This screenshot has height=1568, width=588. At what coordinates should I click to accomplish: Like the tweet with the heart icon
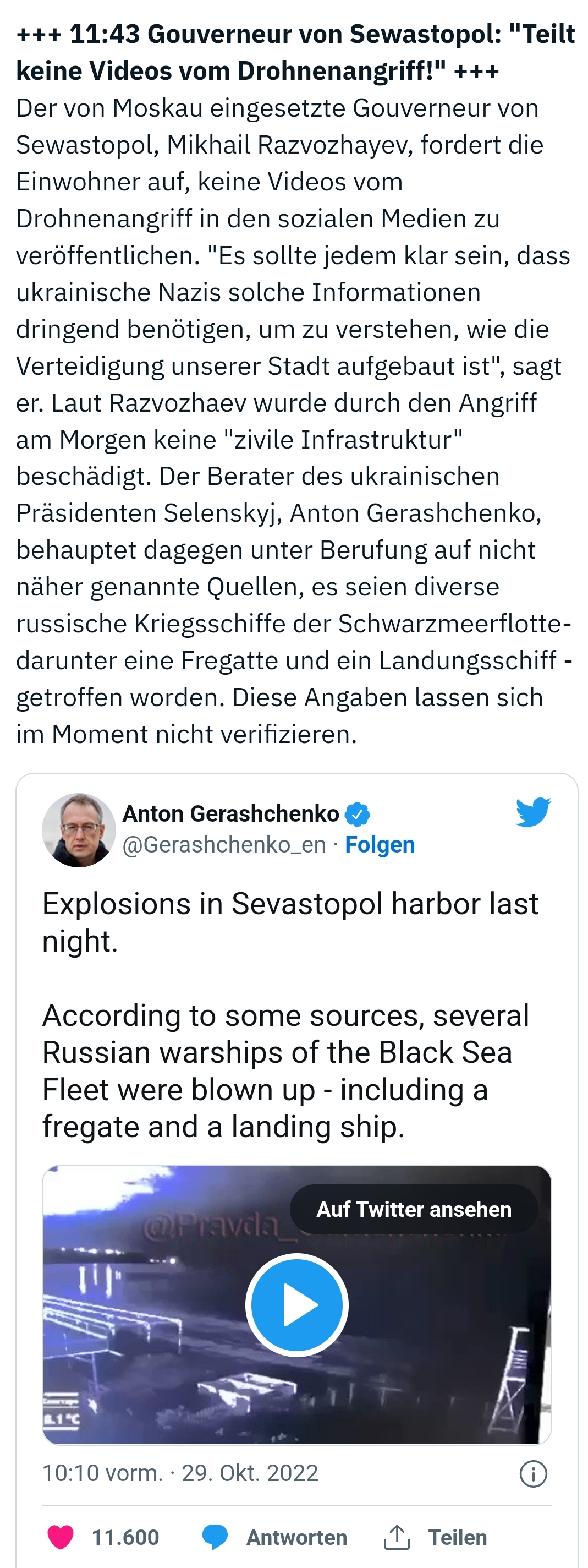(x=60, y=1537)
